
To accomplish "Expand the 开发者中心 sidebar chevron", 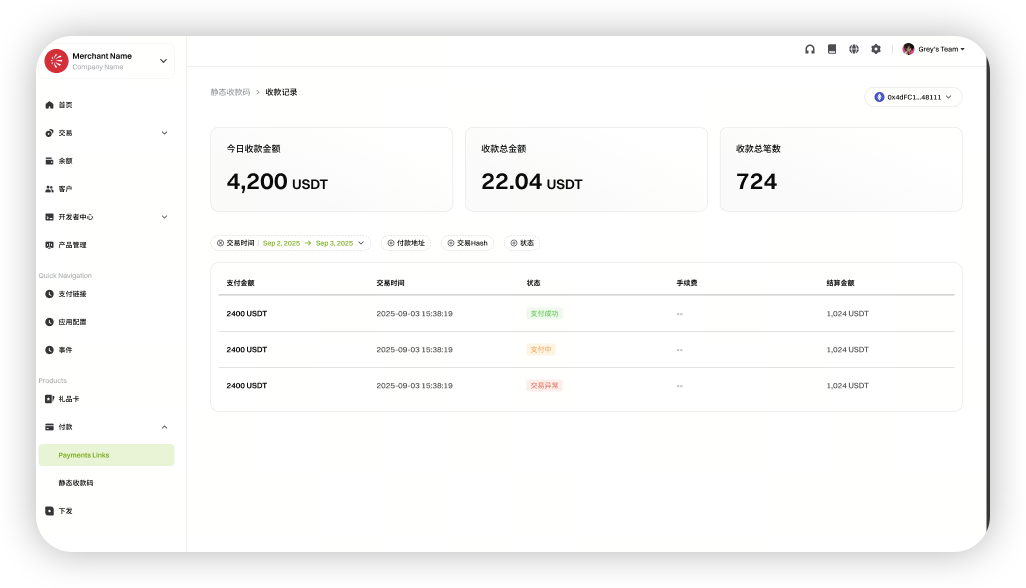I will (x=165, y=217).
